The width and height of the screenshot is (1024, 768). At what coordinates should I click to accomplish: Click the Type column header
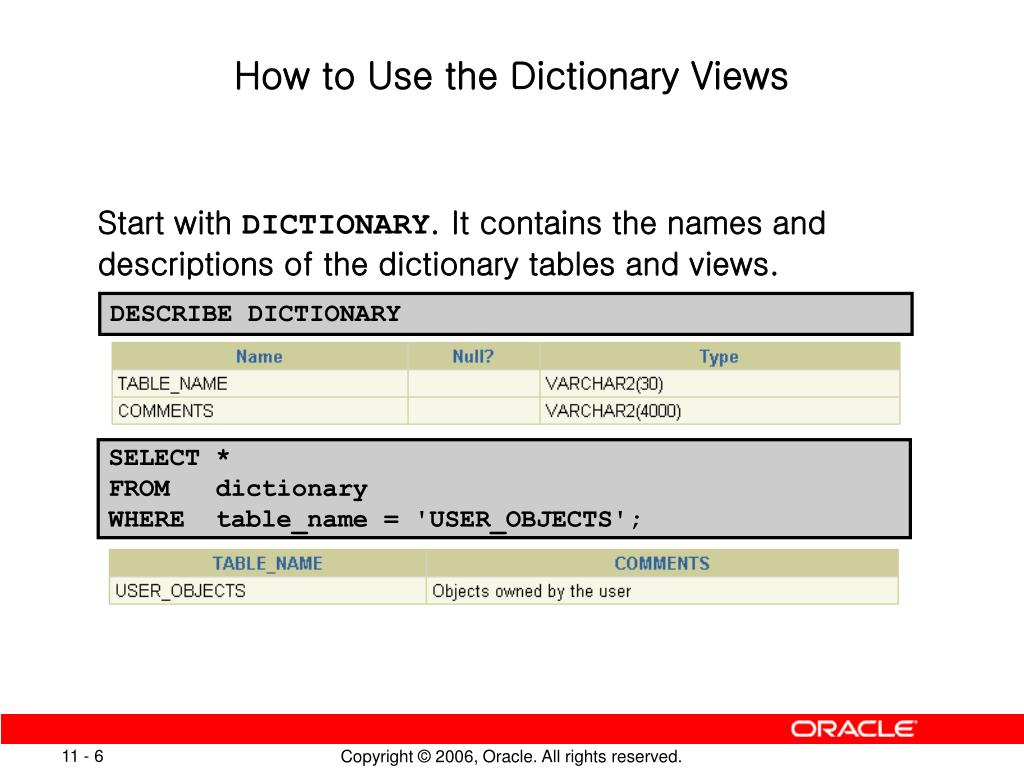[x=719, y=357]
